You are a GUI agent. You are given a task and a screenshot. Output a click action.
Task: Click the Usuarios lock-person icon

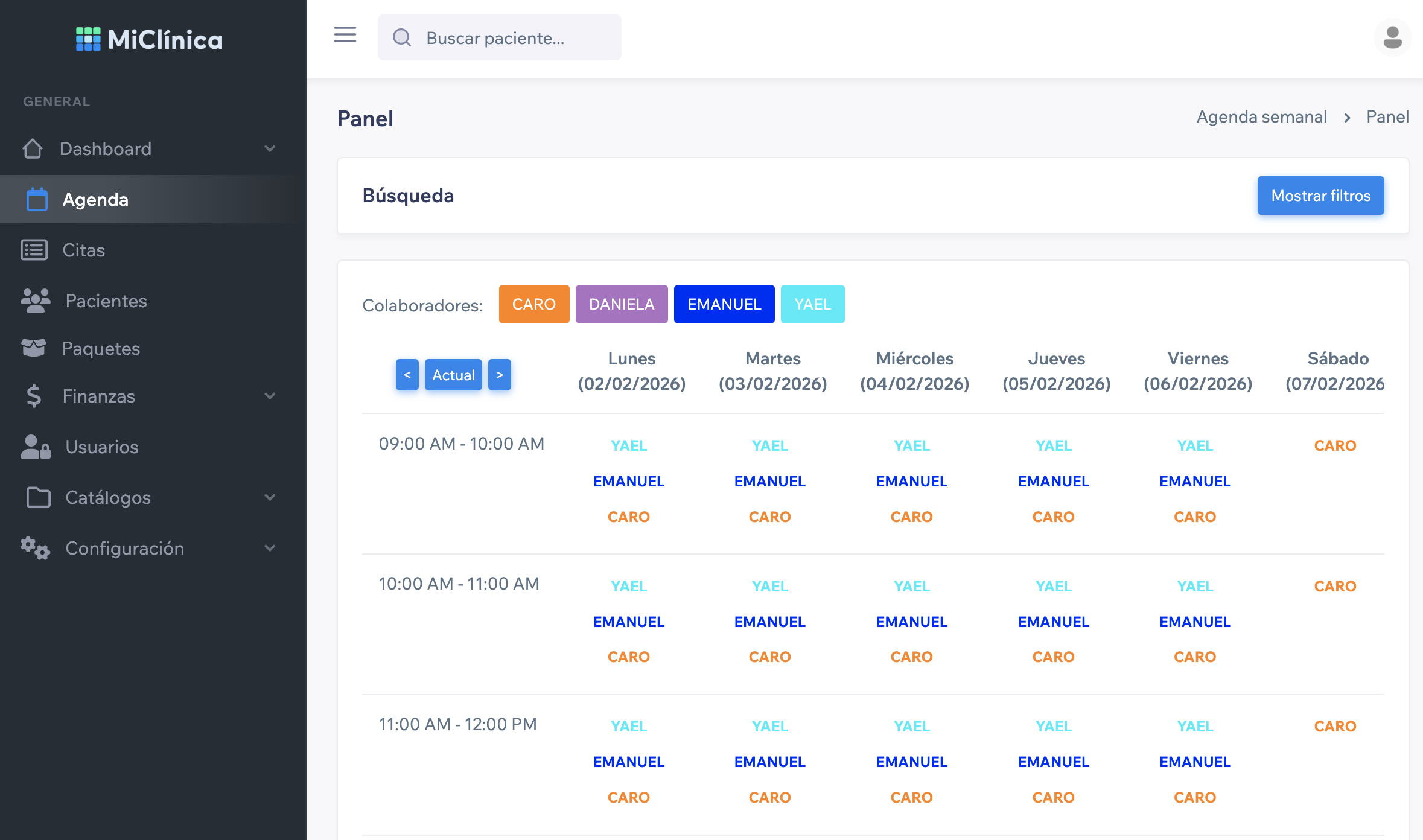coord(36,447)
